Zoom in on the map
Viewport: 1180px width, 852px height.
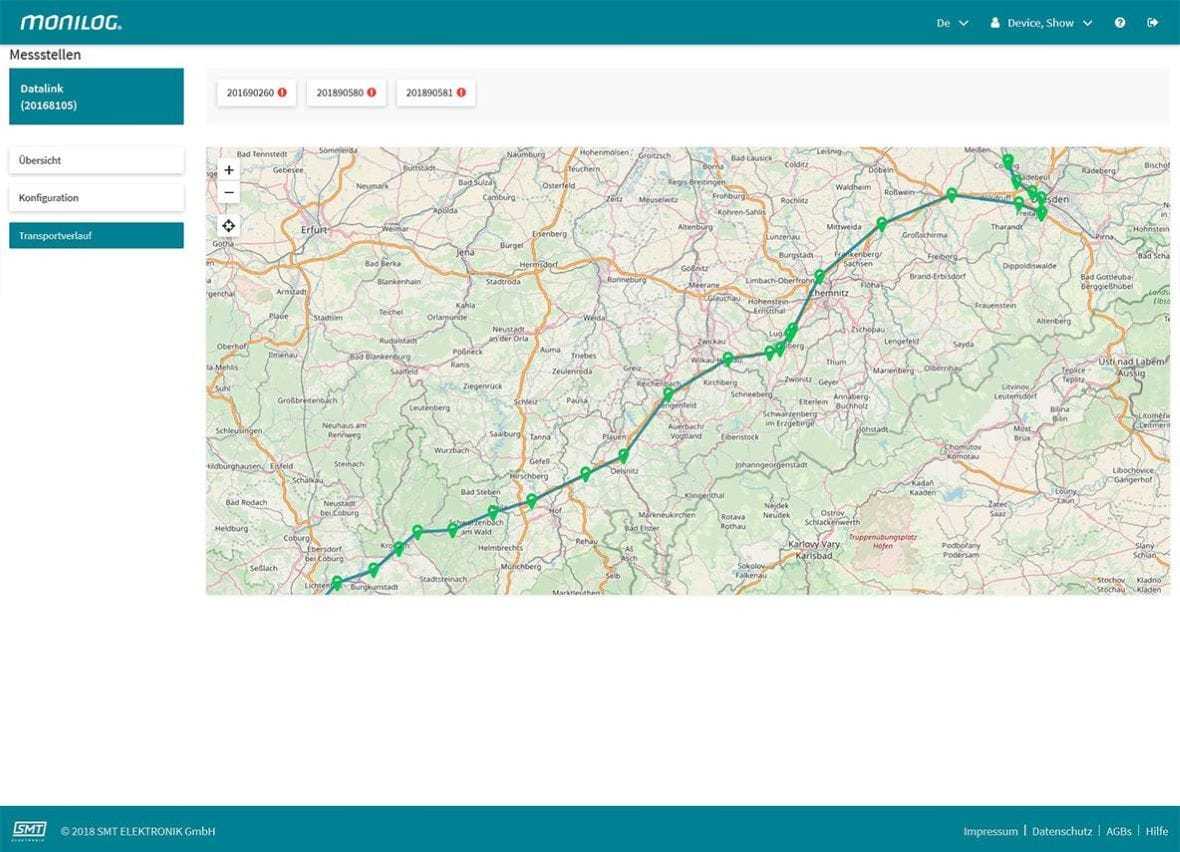[x=229, y=170]
